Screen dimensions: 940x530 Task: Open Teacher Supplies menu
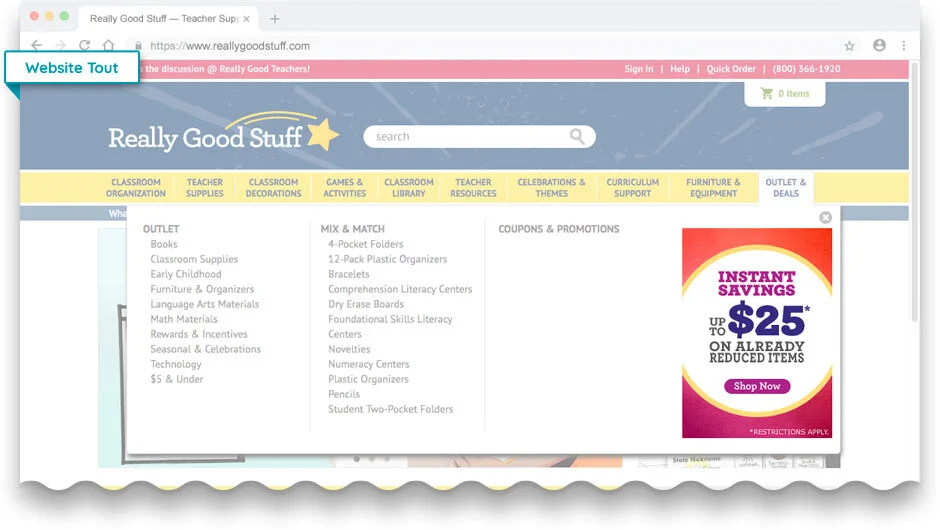pos(204,188)
